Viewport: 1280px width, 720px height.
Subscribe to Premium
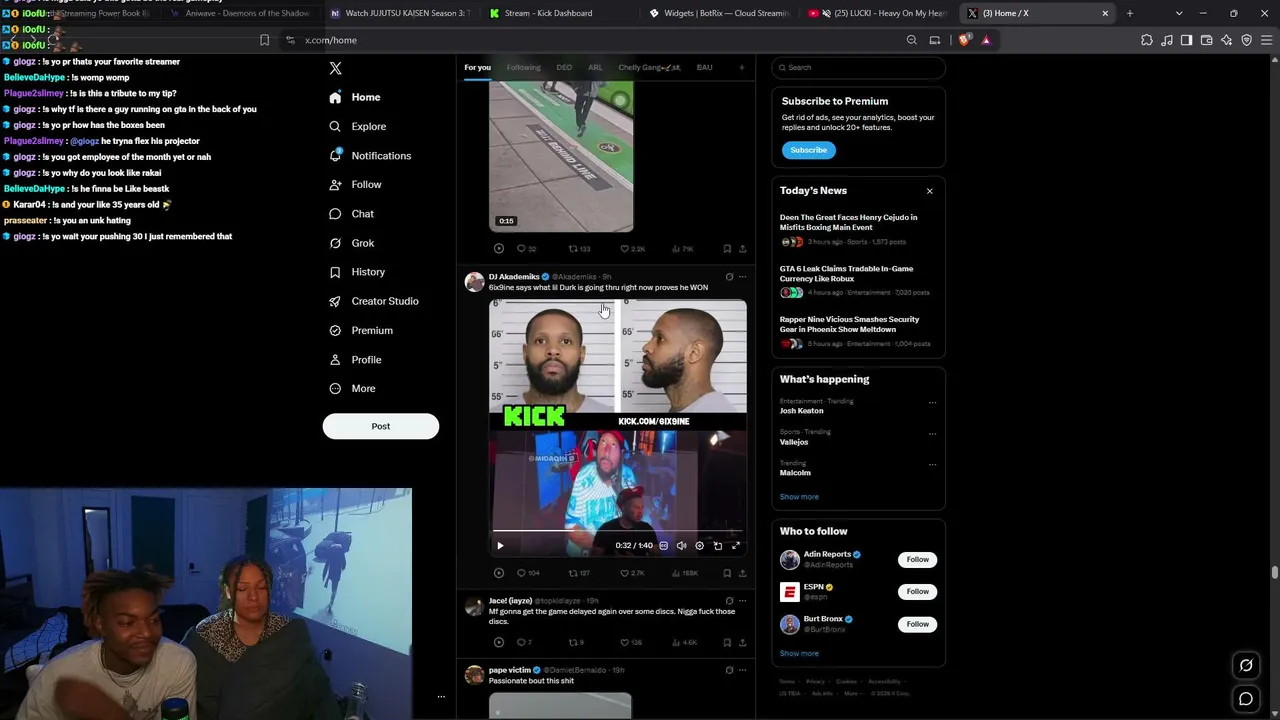tap(809, 150)
